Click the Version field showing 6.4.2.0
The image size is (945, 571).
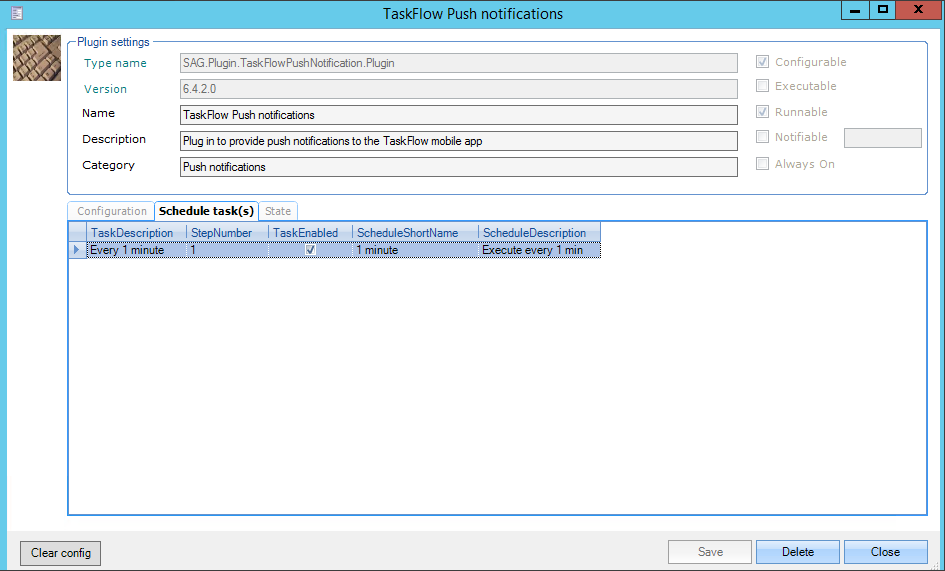coord(459,89)
